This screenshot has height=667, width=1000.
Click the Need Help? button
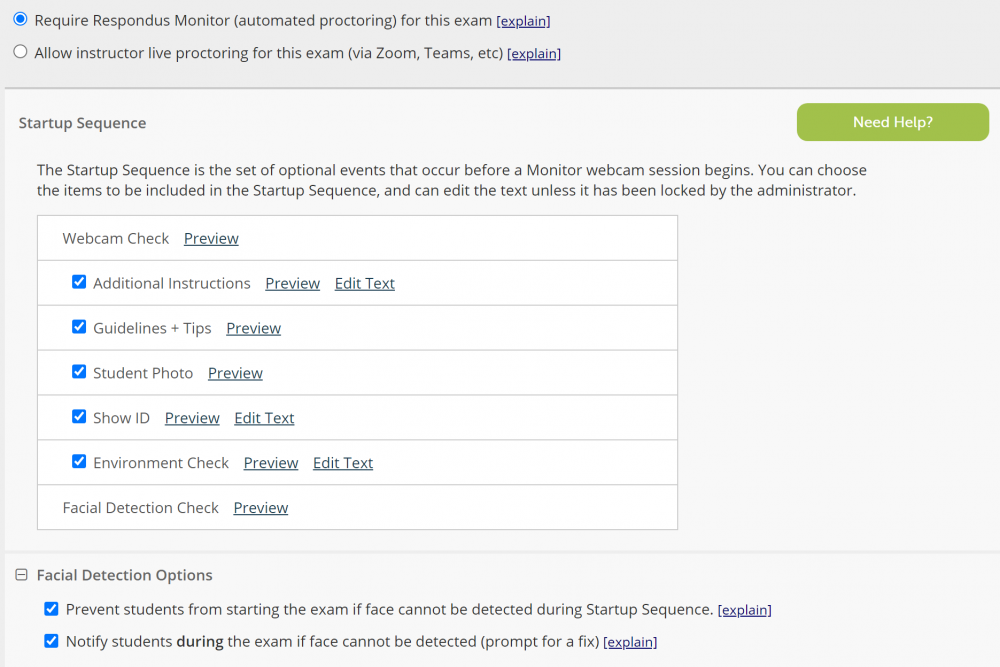892,122
